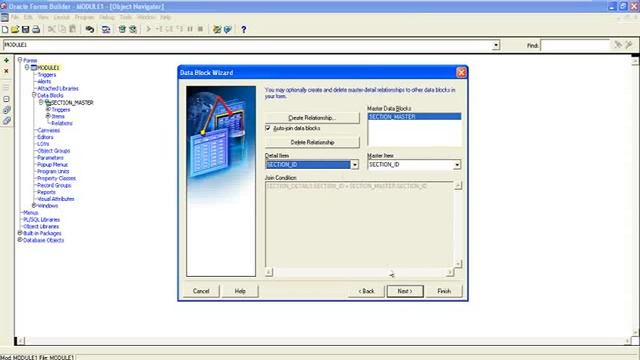
Task: Open the Tools menu
Action: [x=126, y=17]
